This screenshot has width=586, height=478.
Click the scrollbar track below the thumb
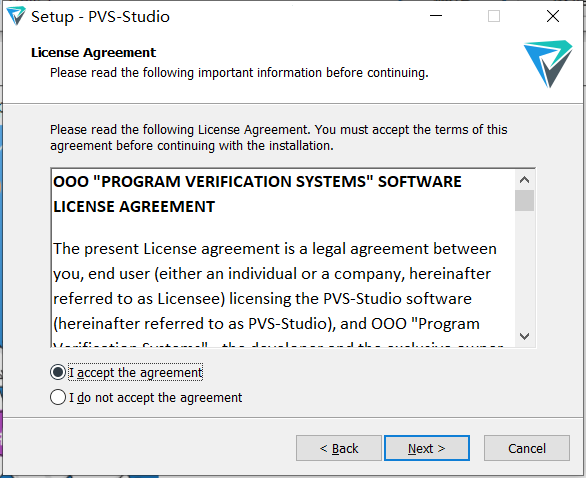[x=524, y=269]
